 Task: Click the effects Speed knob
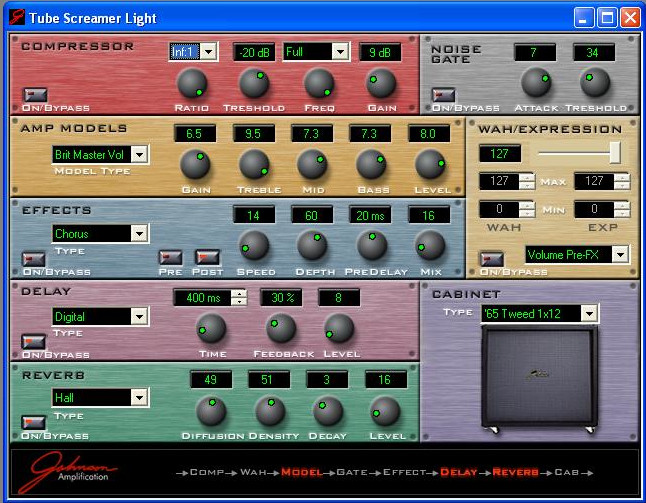(254, 246)
